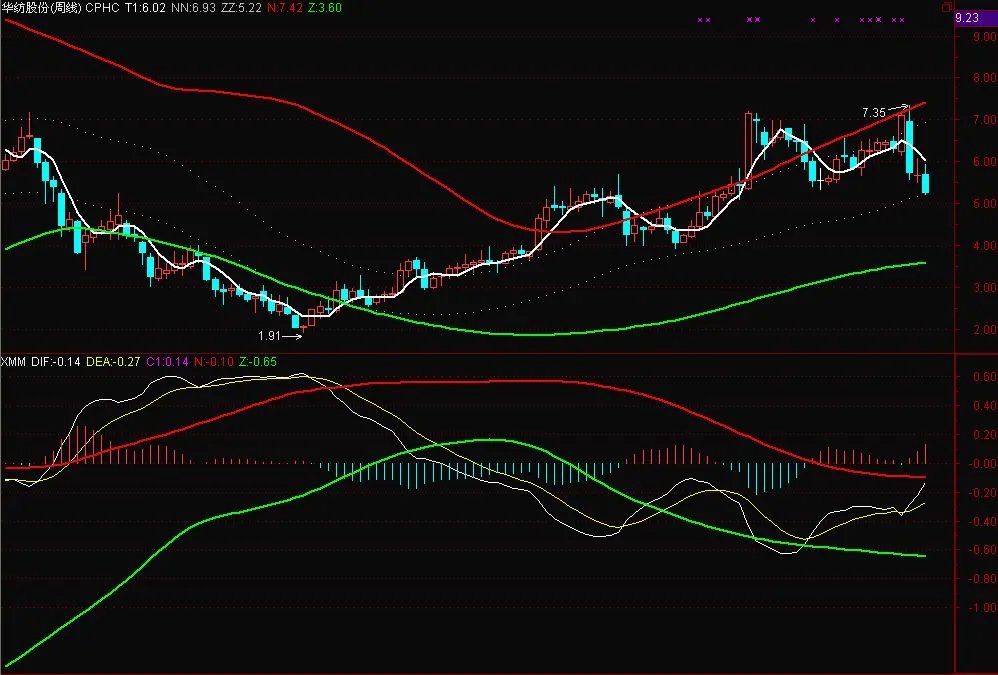
Task: Click the green Z:3.60 legend label
Action: [x=323, y=7]
